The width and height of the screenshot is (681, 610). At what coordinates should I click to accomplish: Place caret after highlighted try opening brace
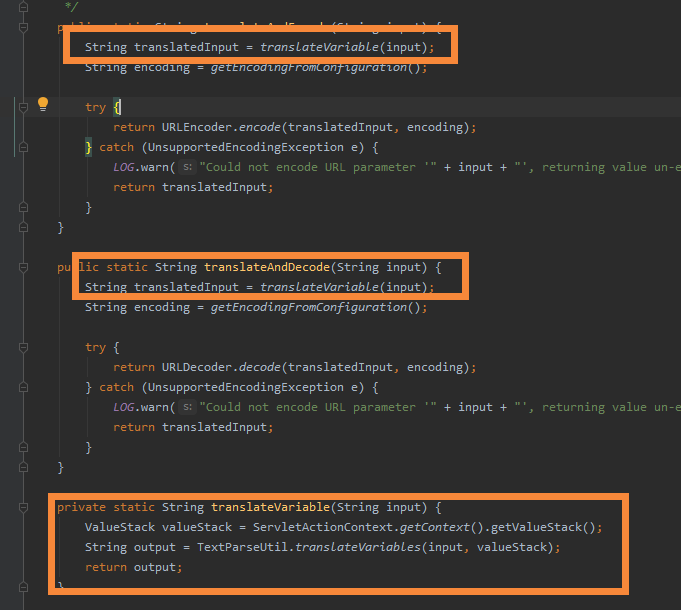point(120,107)
